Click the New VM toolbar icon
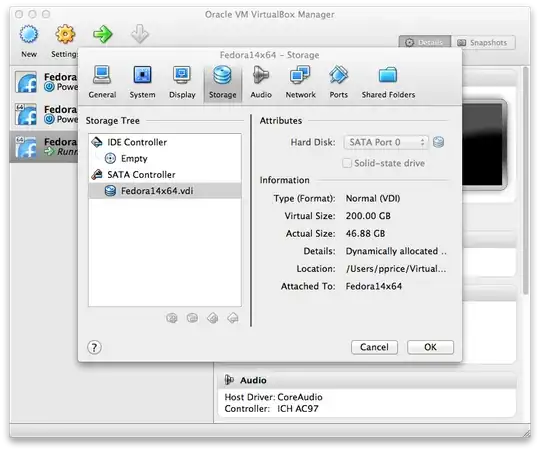The width and height of the screenshot is (540, 451). [x=29, y=34]
